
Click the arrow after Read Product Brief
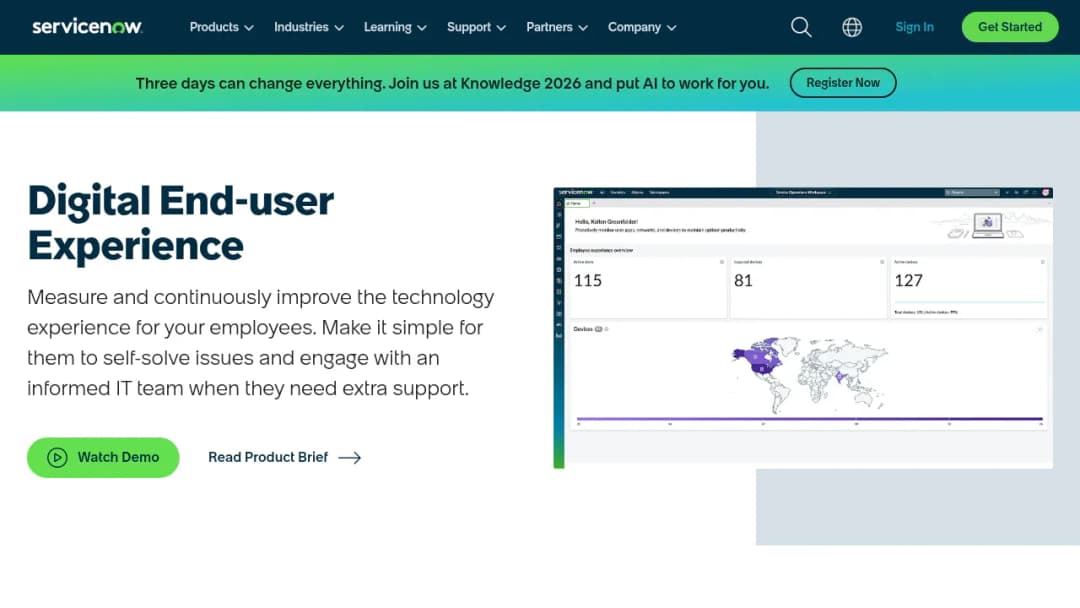click(350, 458)
